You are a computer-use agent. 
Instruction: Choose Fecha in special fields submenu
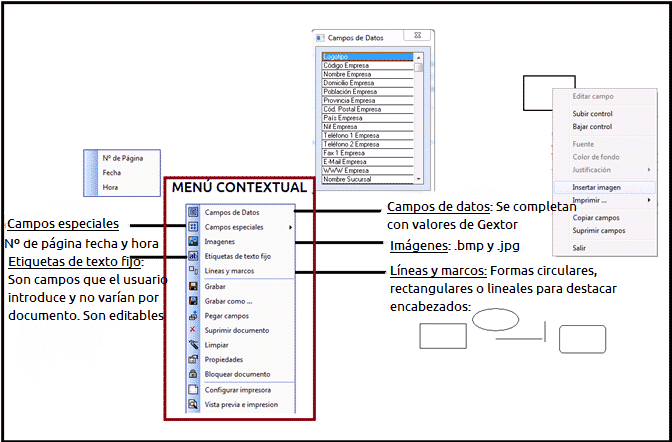pyautogui.click(x=123, y=173)
